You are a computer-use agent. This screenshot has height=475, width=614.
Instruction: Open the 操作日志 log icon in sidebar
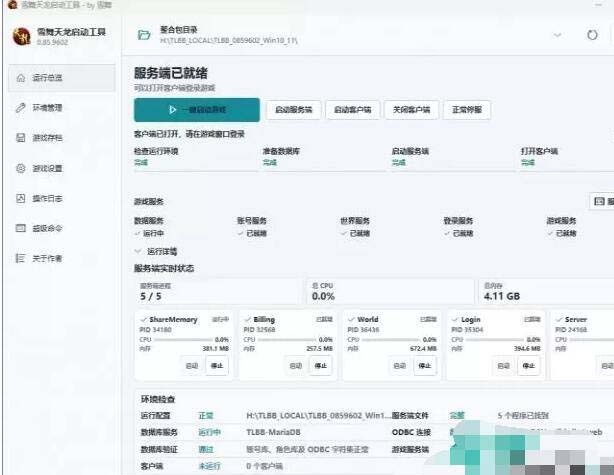[21, 198]
